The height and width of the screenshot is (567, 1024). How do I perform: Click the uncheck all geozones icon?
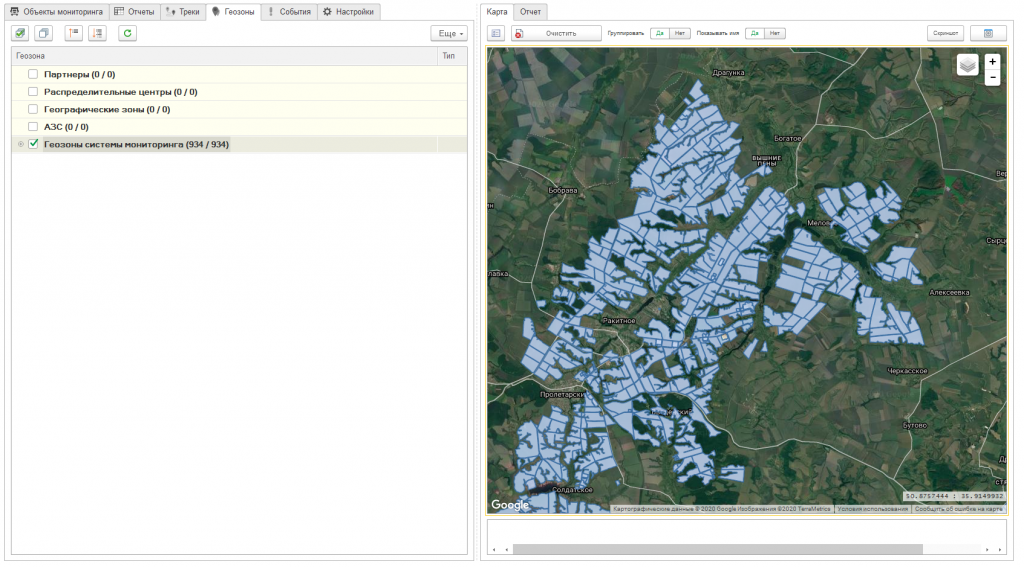(x=44, y=33)
